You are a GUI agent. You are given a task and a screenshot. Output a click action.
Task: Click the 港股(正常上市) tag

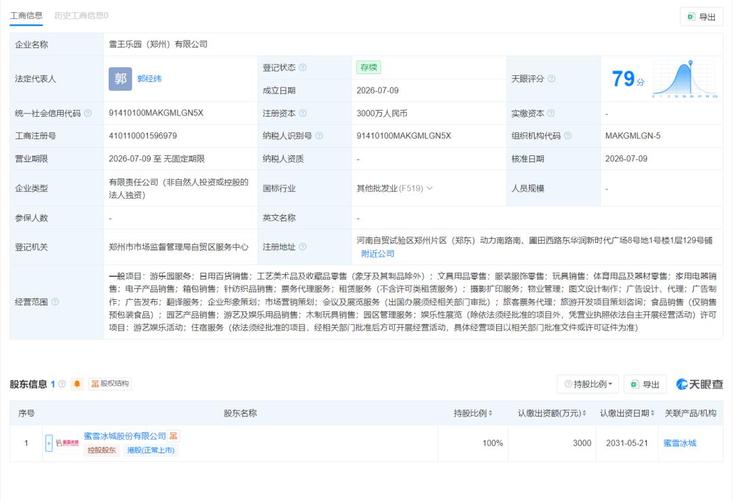coord(151,450)
